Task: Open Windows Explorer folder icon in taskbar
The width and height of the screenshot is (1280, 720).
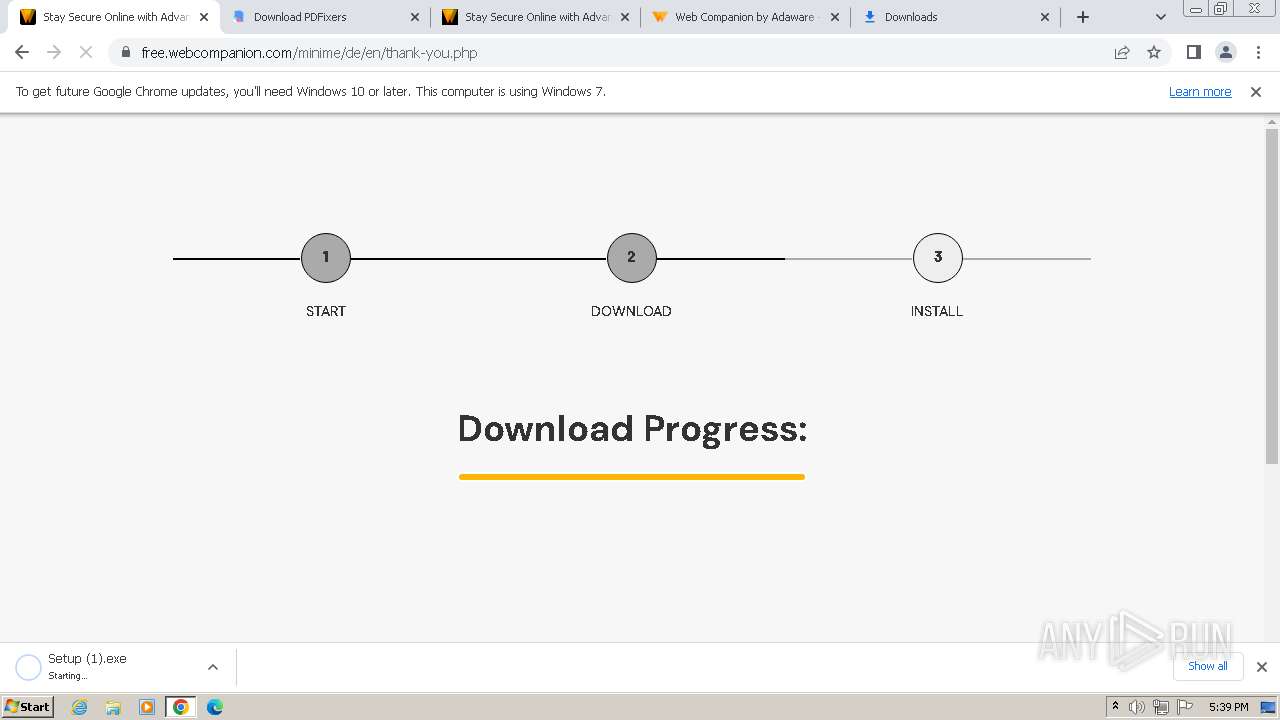Action: coord(113,707)
